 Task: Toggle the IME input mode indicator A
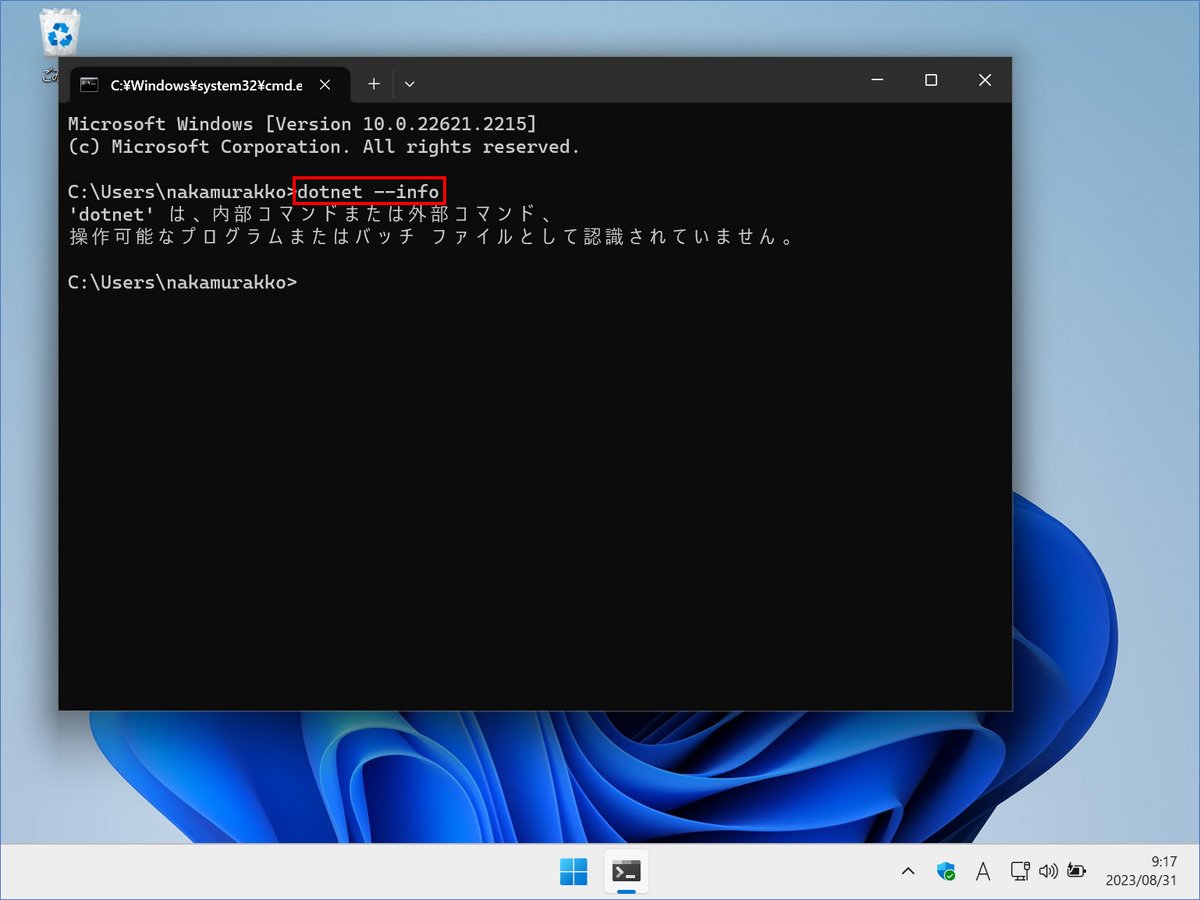pyautogui.click(x=983, y=872)
